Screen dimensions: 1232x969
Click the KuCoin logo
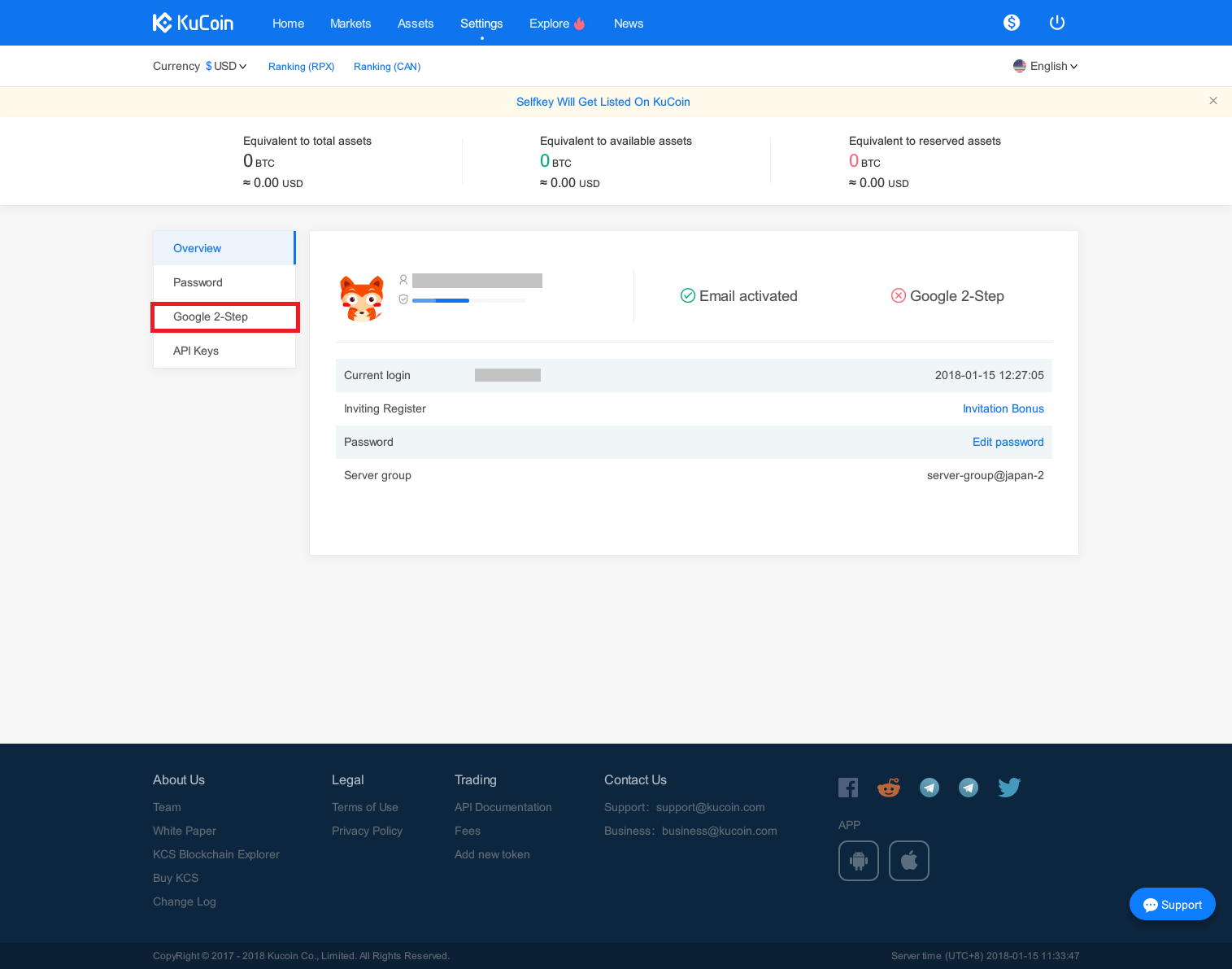point(193,23)
